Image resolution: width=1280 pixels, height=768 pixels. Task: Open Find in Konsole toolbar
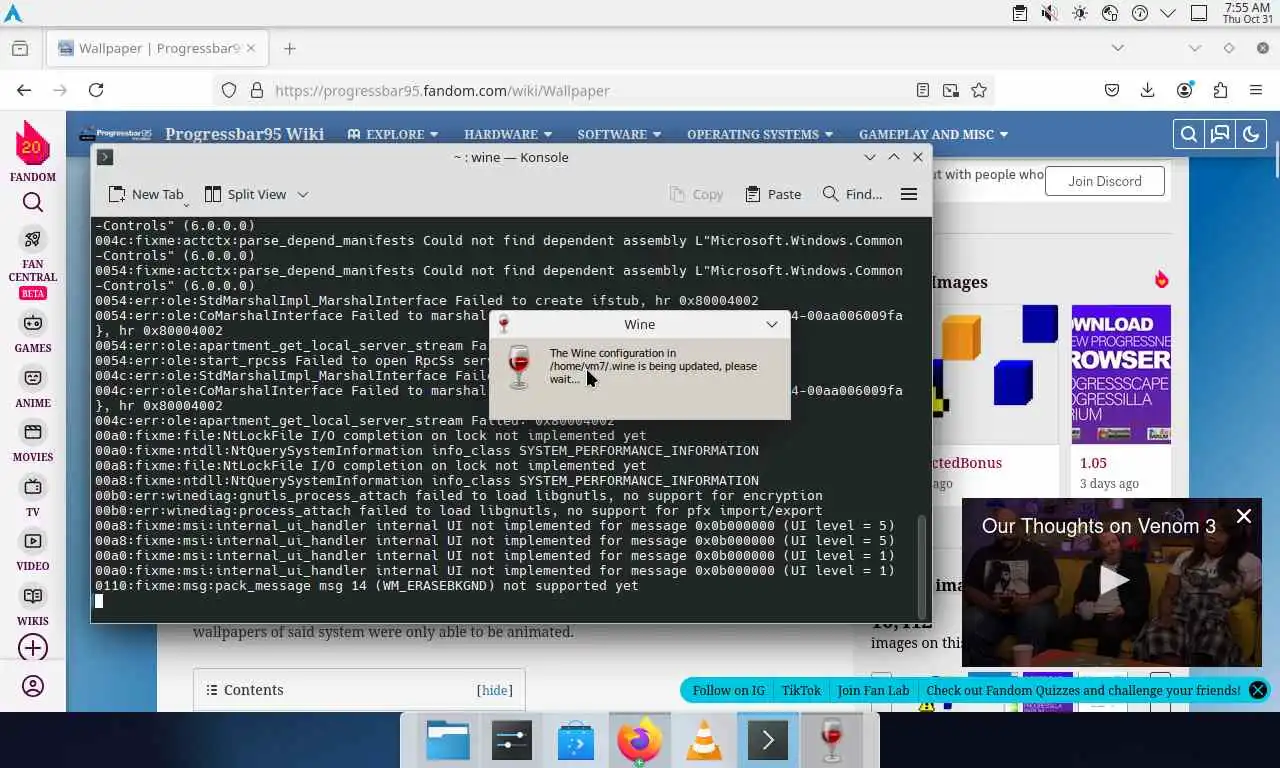pyautogui.click(x=852, y=194)
